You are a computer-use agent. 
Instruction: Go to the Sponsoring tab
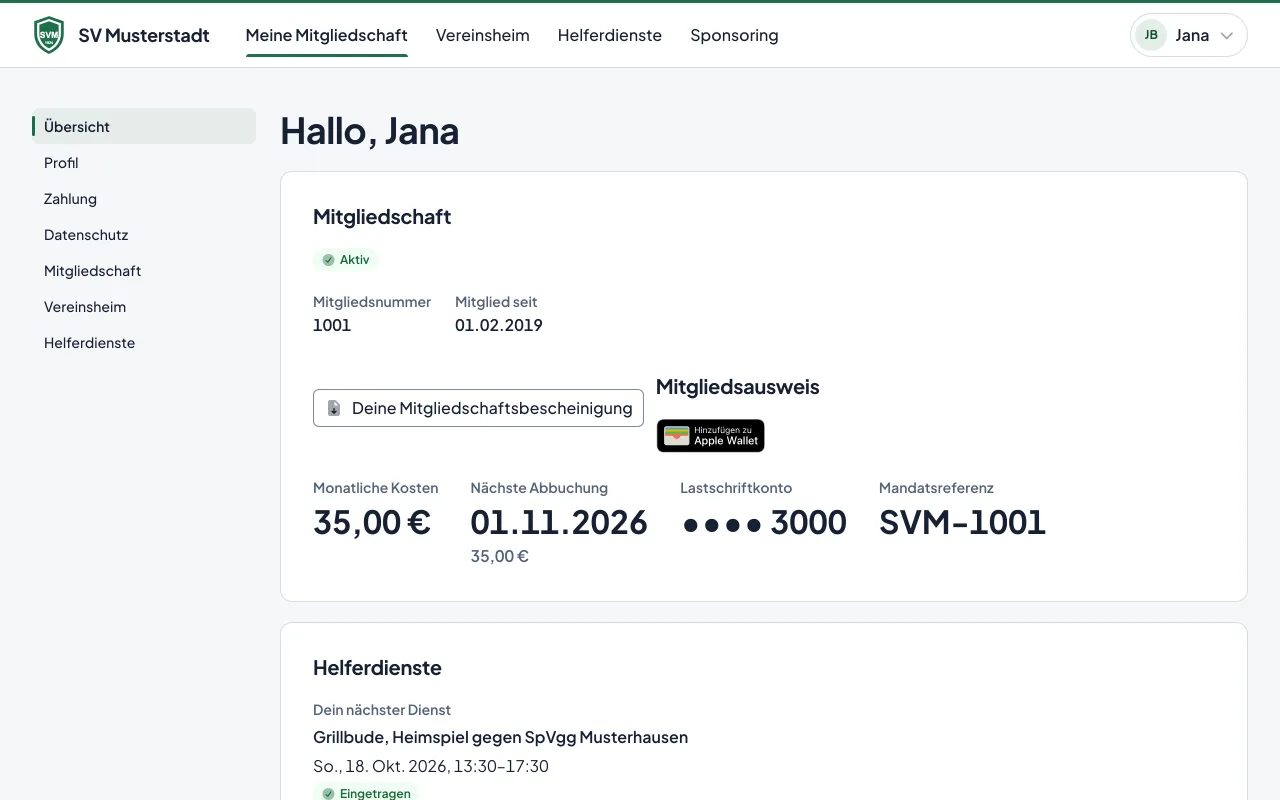[x=734, y=35]
